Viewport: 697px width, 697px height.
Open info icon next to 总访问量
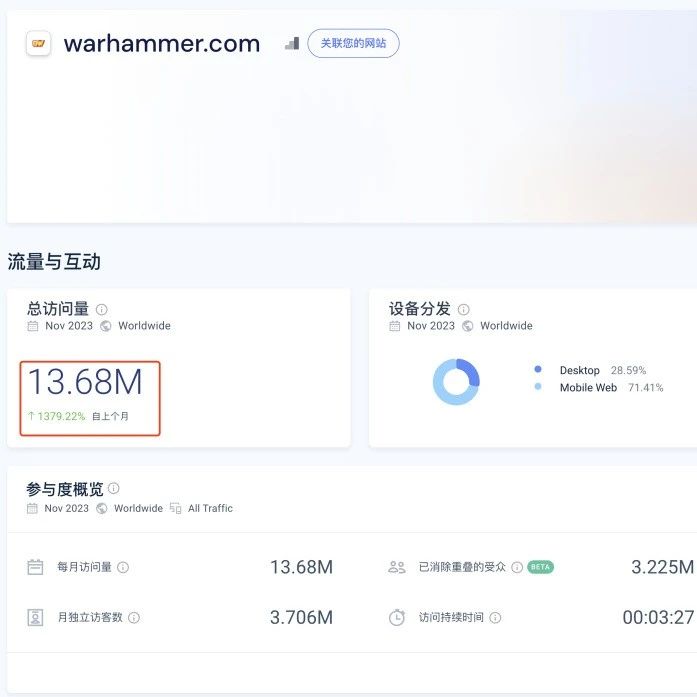pyautogui.click(x=102, y=309)
